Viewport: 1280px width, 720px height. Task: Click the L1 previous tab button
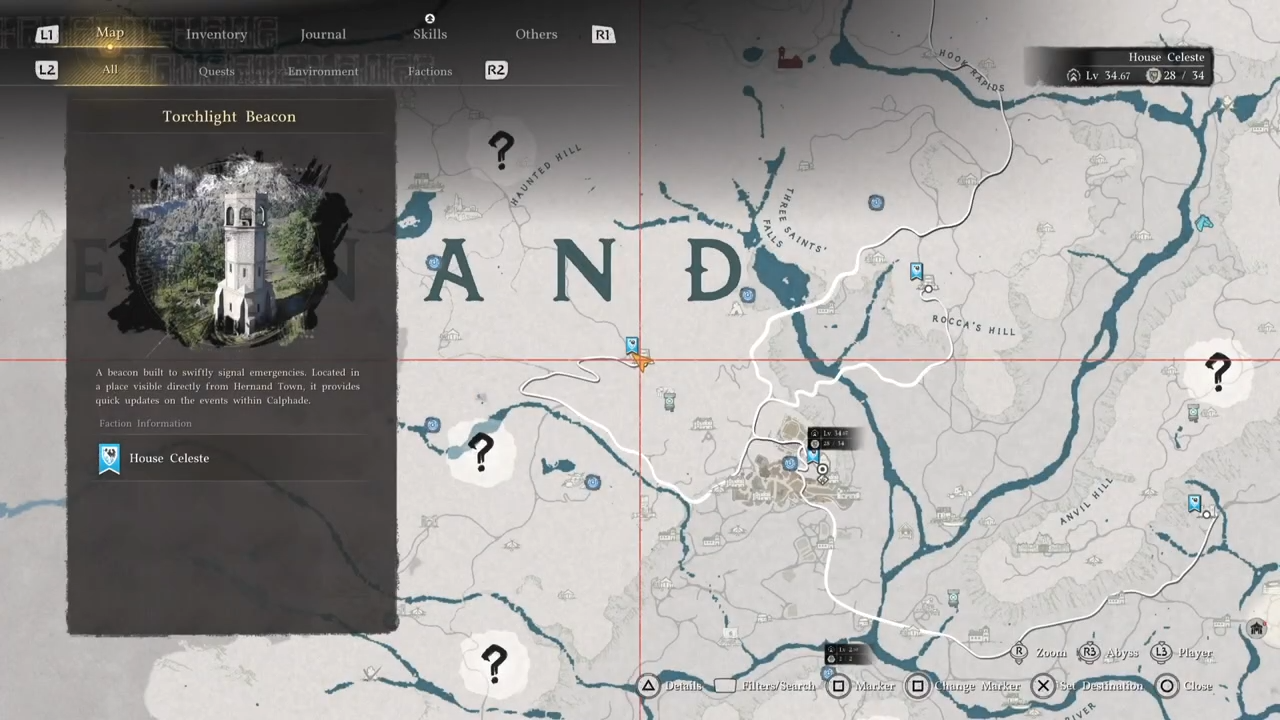[x=46, y=35]
